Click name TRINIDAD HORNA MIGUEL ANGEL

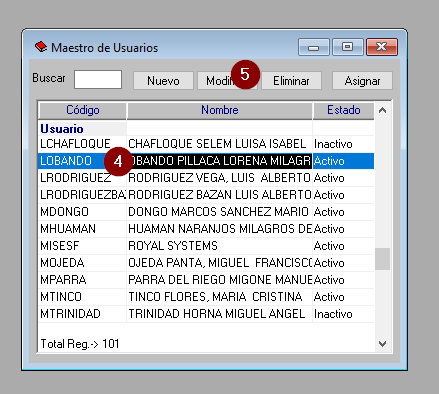pos(217,314)
